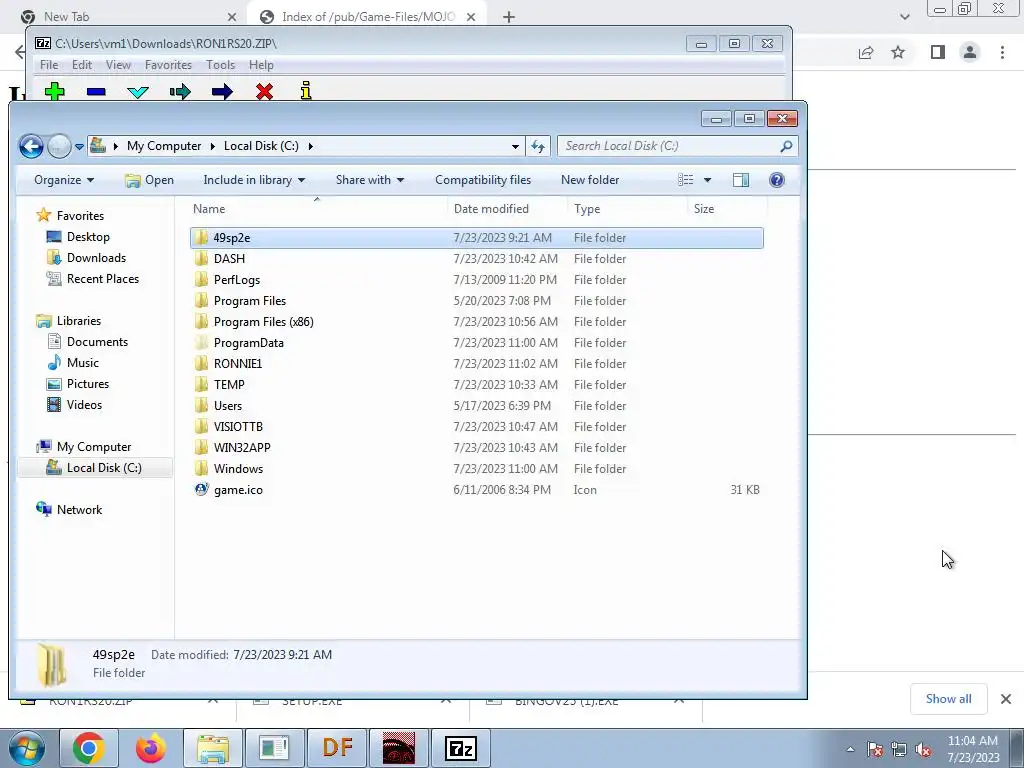Toggle Chrome side panel icon

938,52
